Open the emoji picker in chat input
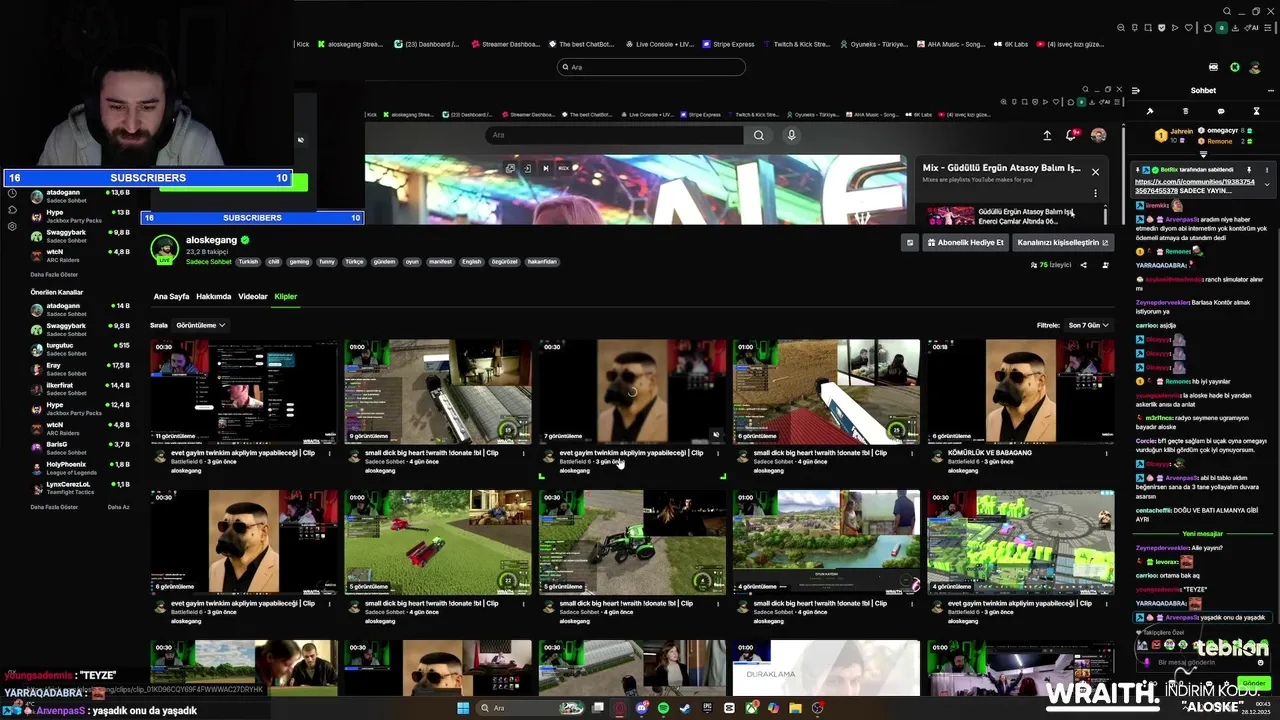1280x720 pixels. pyautogui.click(x=1259, y=662)
